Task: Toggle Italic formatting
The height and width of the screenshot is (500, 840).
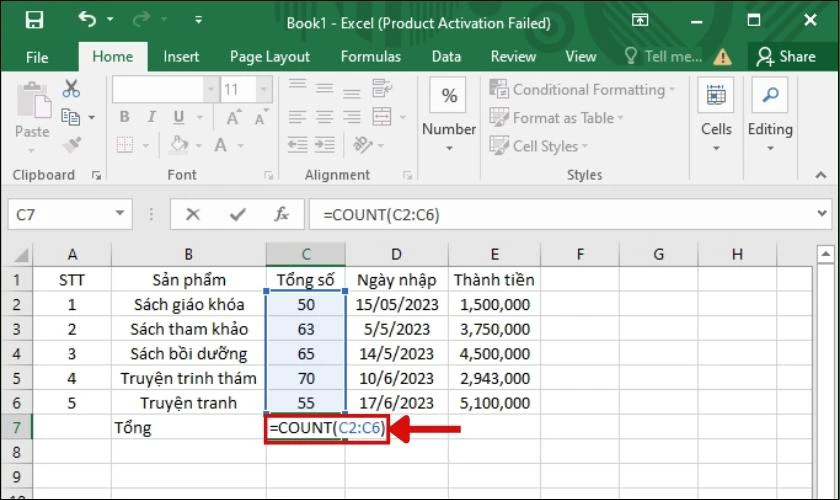Action: (152, 116)
